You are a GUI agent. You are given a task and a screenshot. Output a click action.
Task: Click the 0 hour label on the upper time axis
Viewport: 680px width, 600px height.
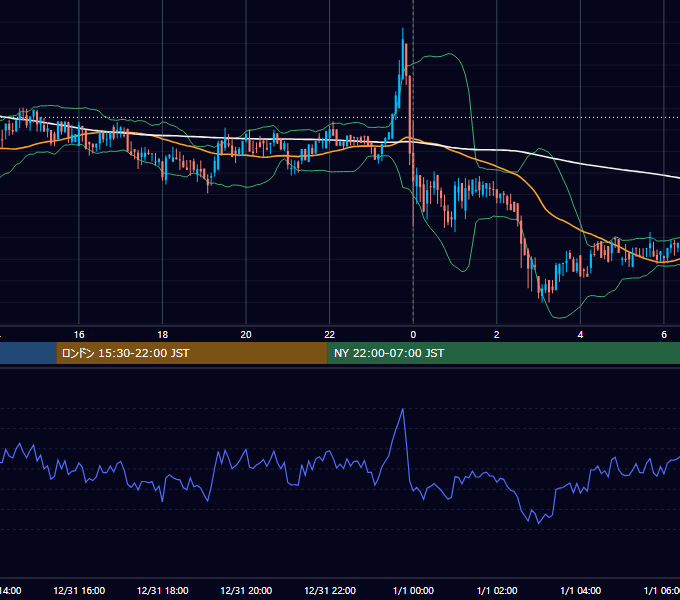pos(413,335)
